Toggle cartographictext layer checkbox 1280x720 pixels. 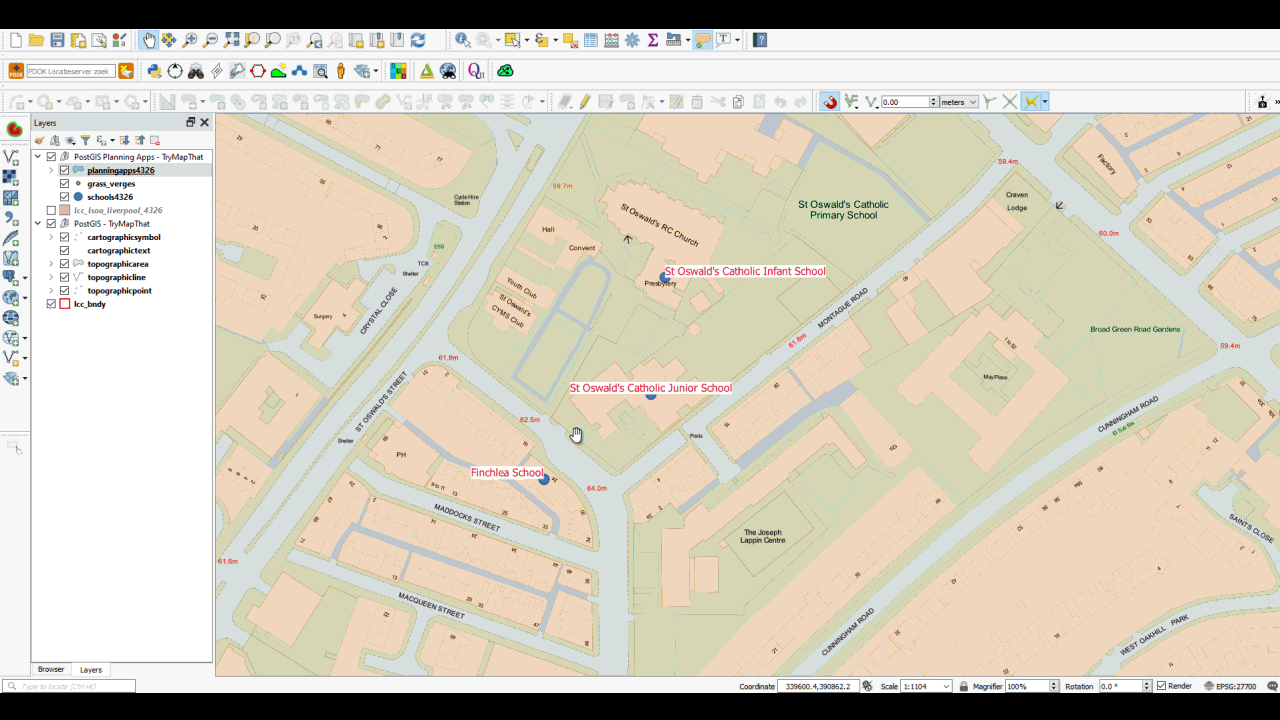[x=64, y=250]
